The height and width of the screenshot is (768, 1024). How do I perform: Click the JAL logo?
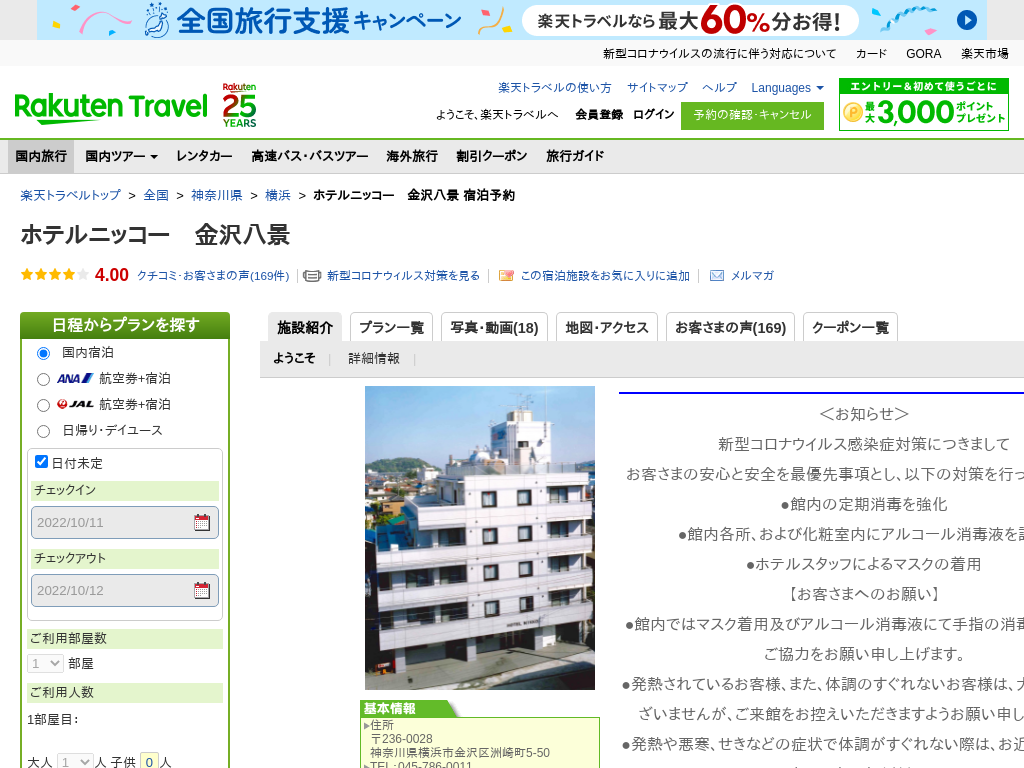point(75,404)
